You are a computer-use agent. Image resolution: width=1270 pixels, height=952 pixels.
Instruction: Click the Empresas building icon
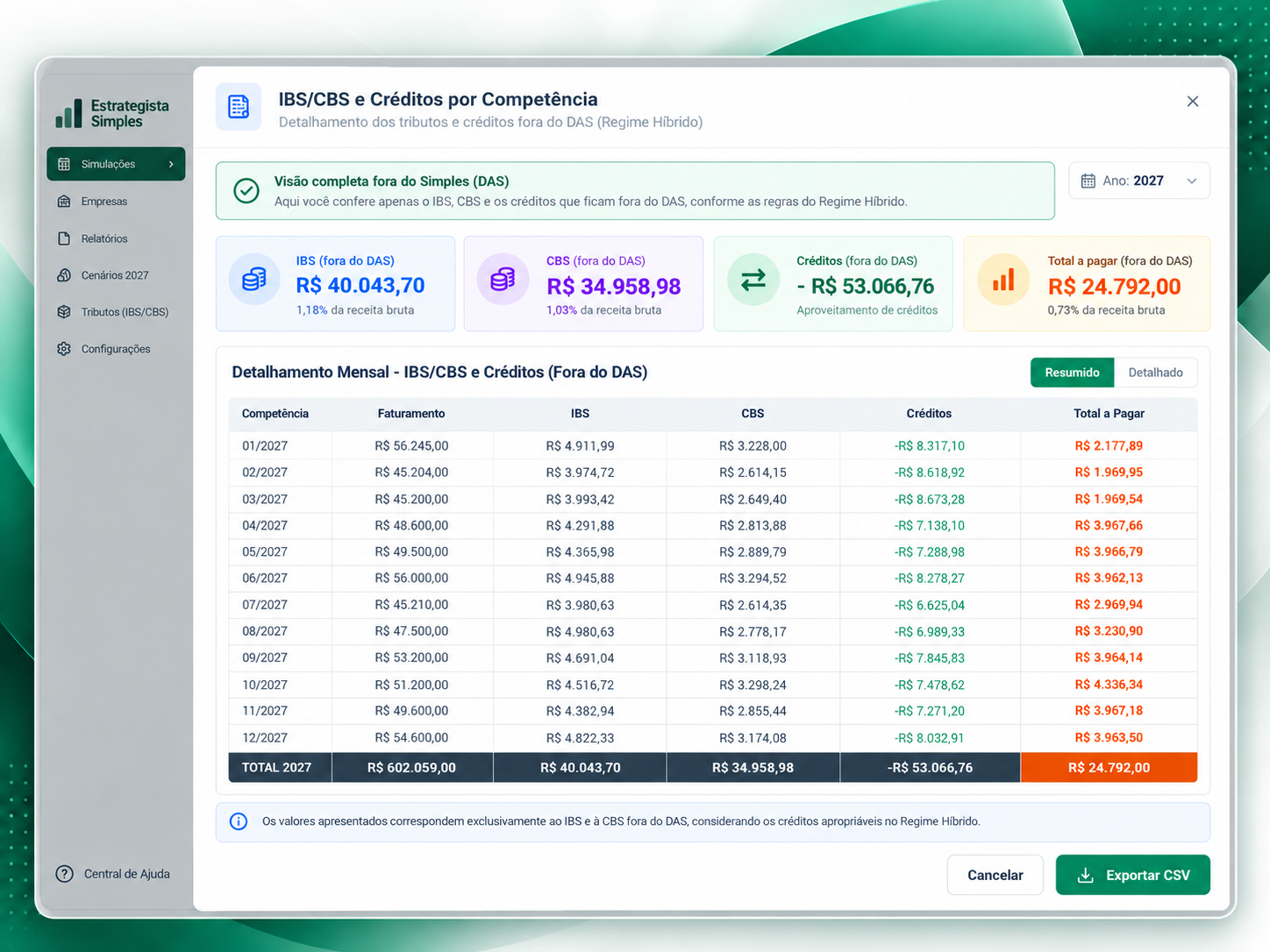tap(64, 202)
